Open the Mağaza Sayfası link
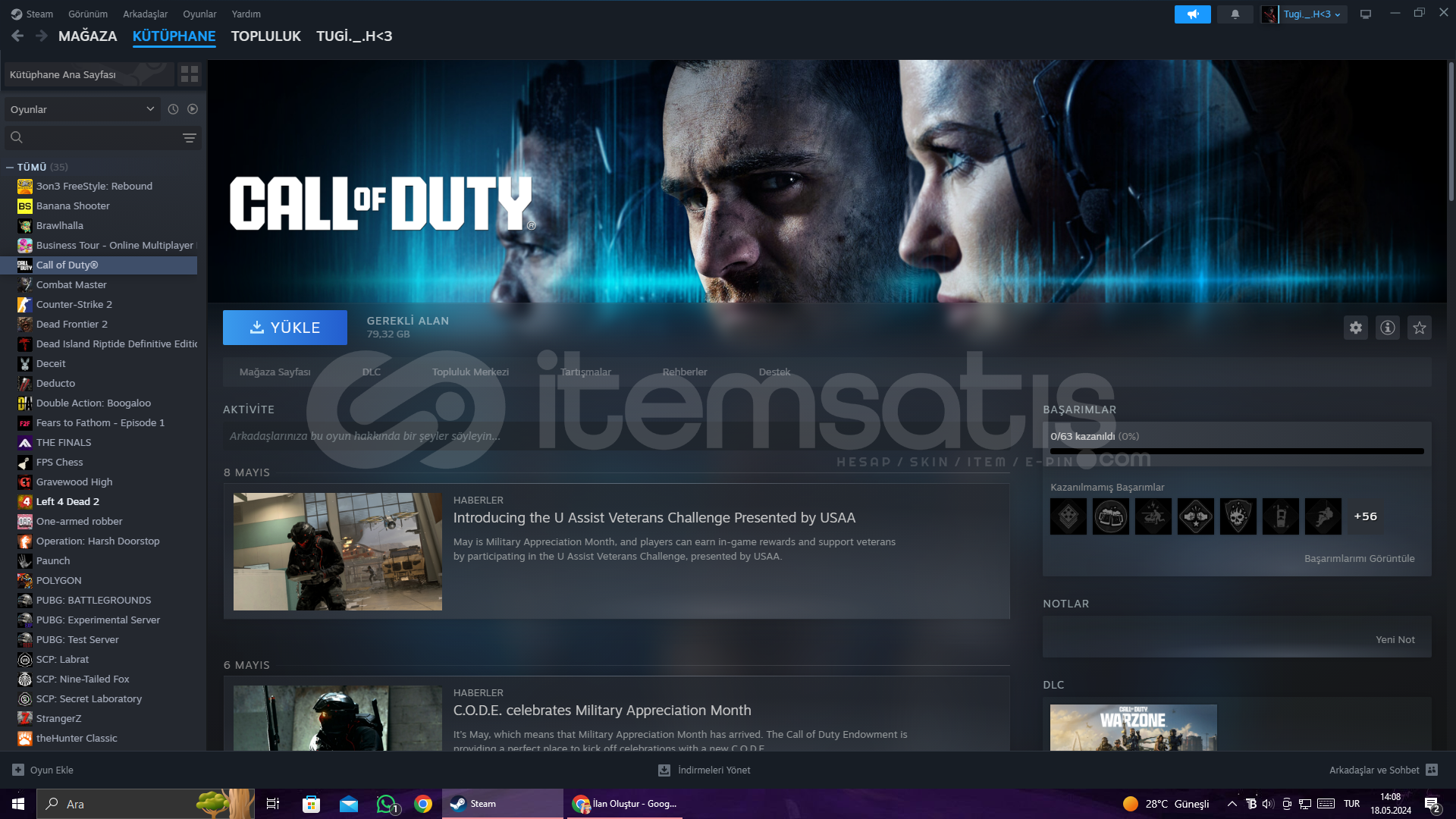The width and height of the screenshot is (1456, 819). pos(275,372)
